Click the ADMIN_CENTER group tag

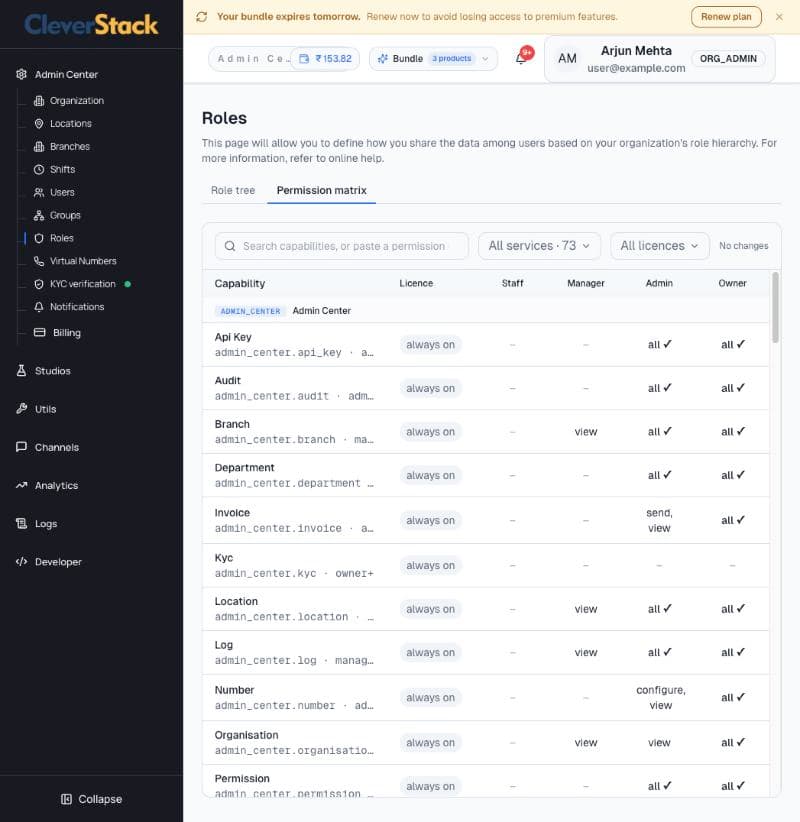click(x=250, y=311)
